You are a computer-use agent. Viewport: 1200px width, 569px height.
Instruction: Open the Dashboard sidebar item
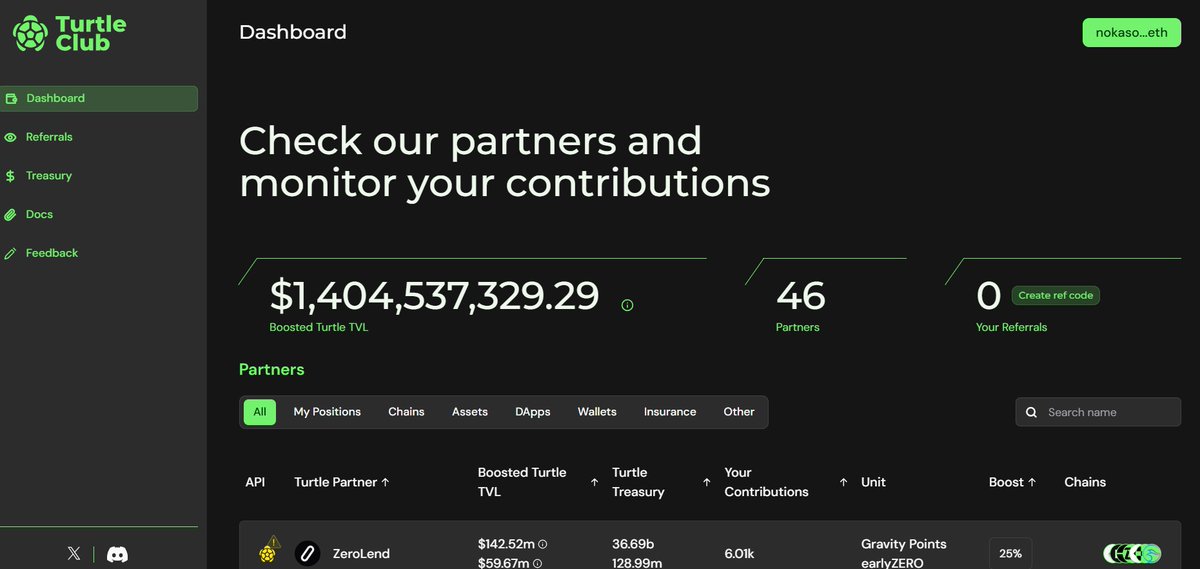tap(99, 98)
